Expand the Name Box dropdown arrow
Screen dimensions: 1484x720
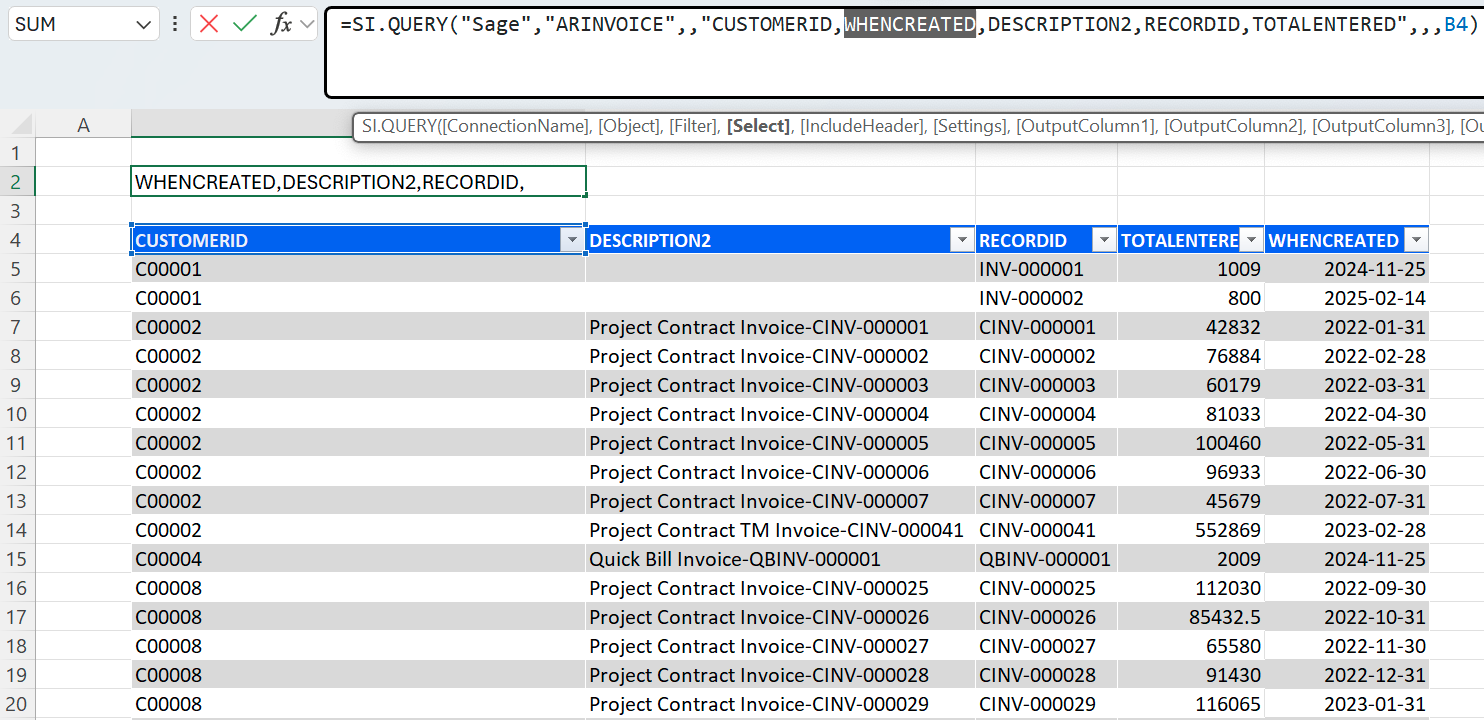point(143,24)
